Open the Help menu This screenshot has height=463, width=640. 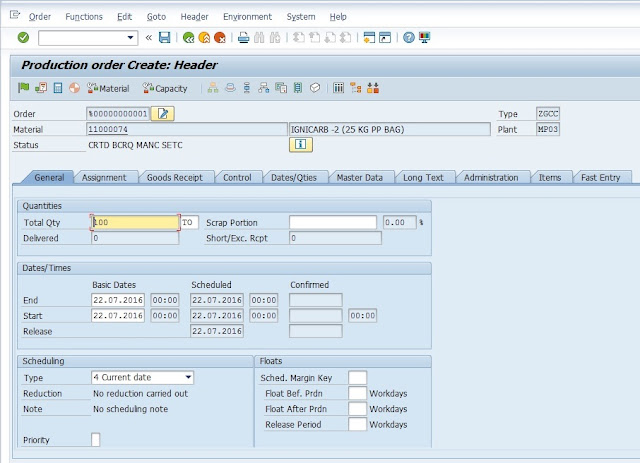338,17
